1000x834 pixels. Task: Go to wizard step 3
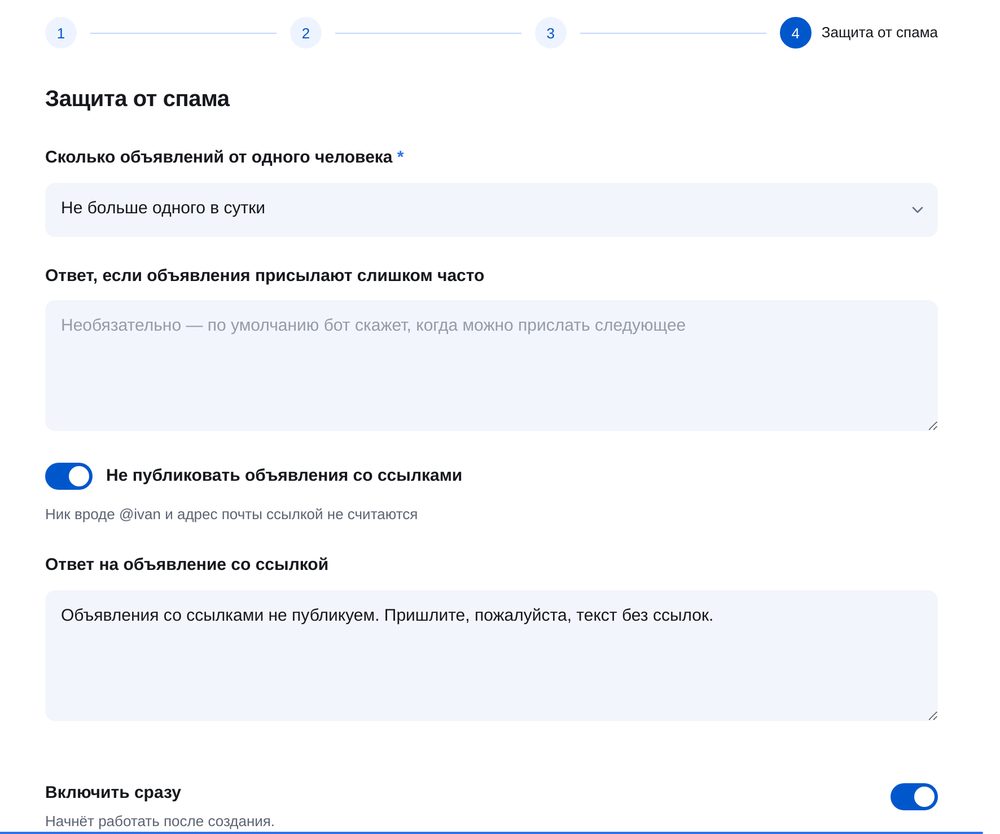tap(550, 33)
